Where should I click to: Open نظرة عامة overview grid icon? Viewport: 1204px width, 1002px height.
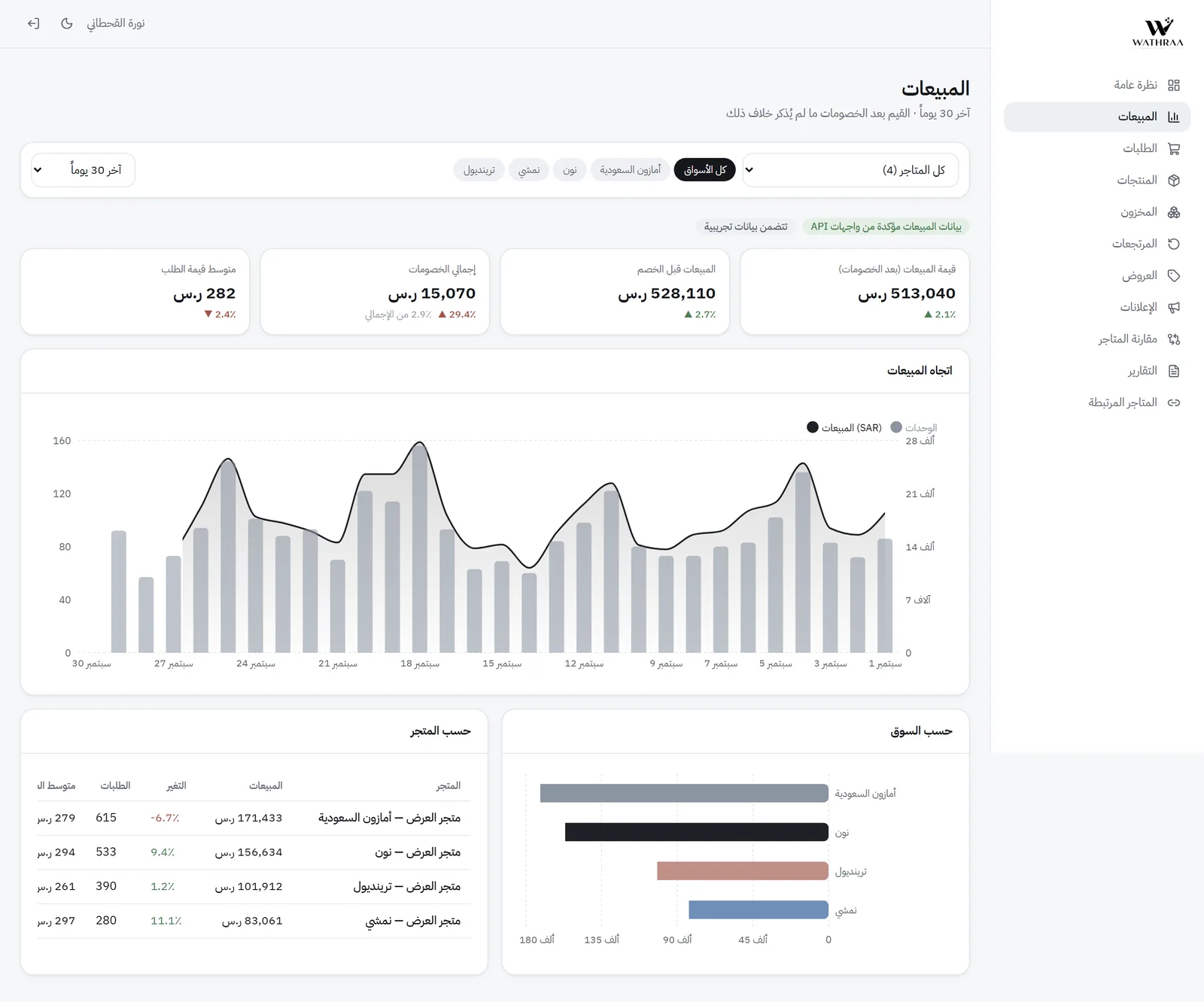pyautogui.click(x=1174, y=85)
